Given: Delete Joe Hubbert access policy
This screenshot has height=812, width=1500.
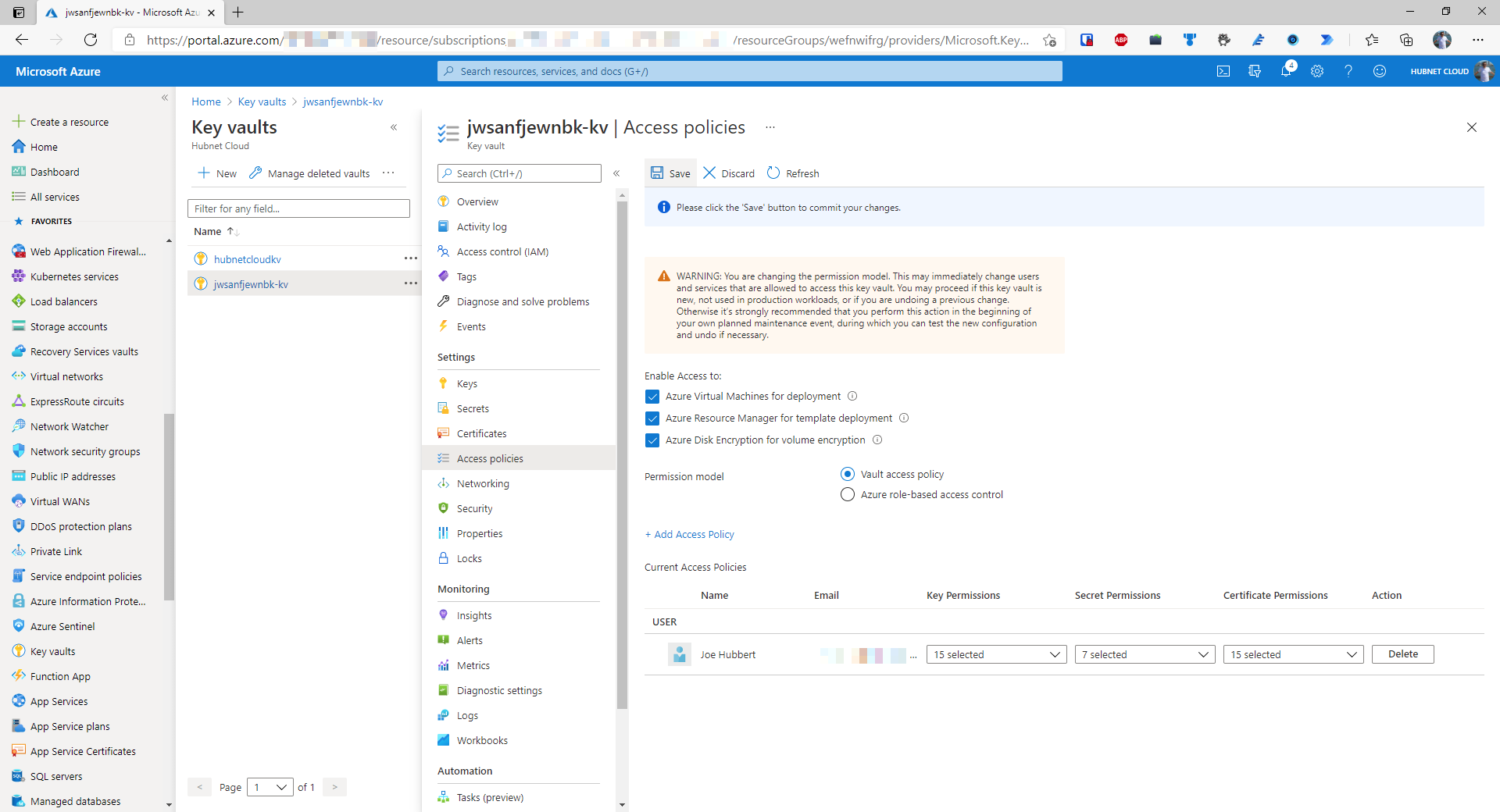Looking at the screenshot, I should tap(1403, 654).
